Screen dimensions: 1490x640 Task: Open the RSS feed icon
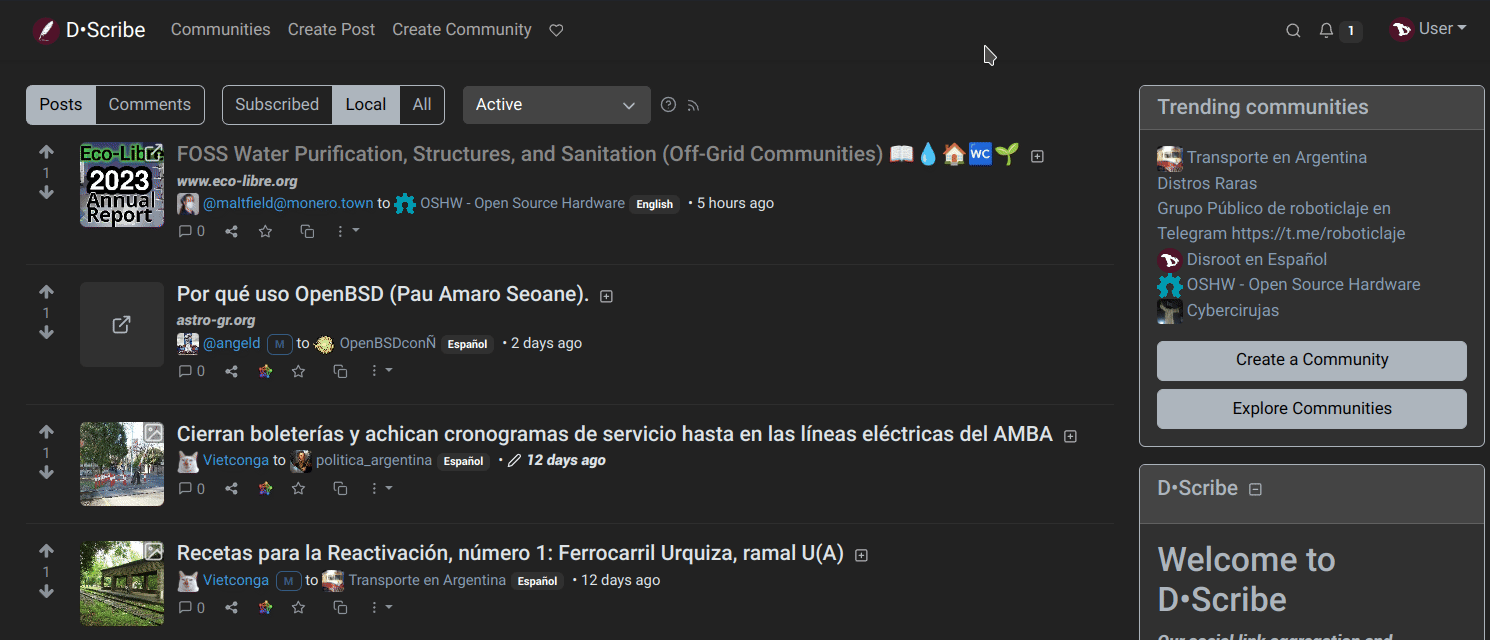click(x=693, y=105)
